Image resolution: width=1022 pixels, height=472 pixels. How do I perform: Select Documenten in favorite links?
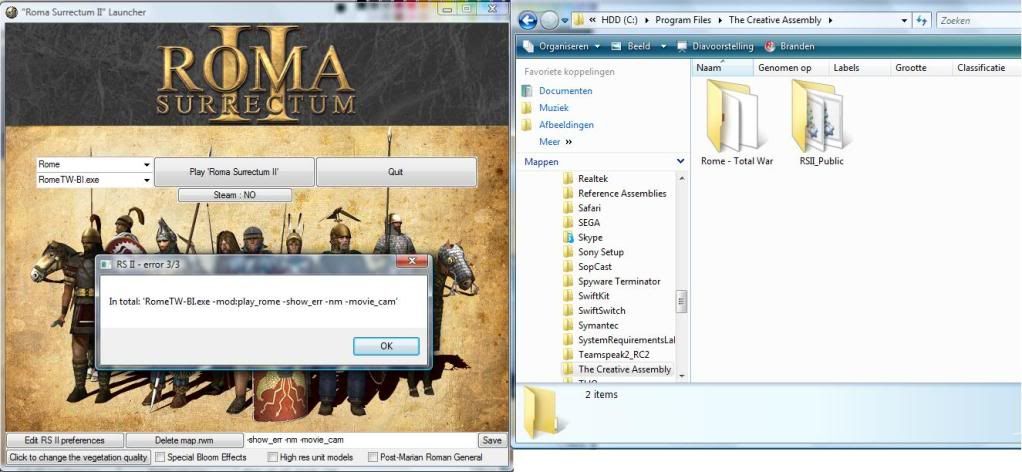pos(565,91)
